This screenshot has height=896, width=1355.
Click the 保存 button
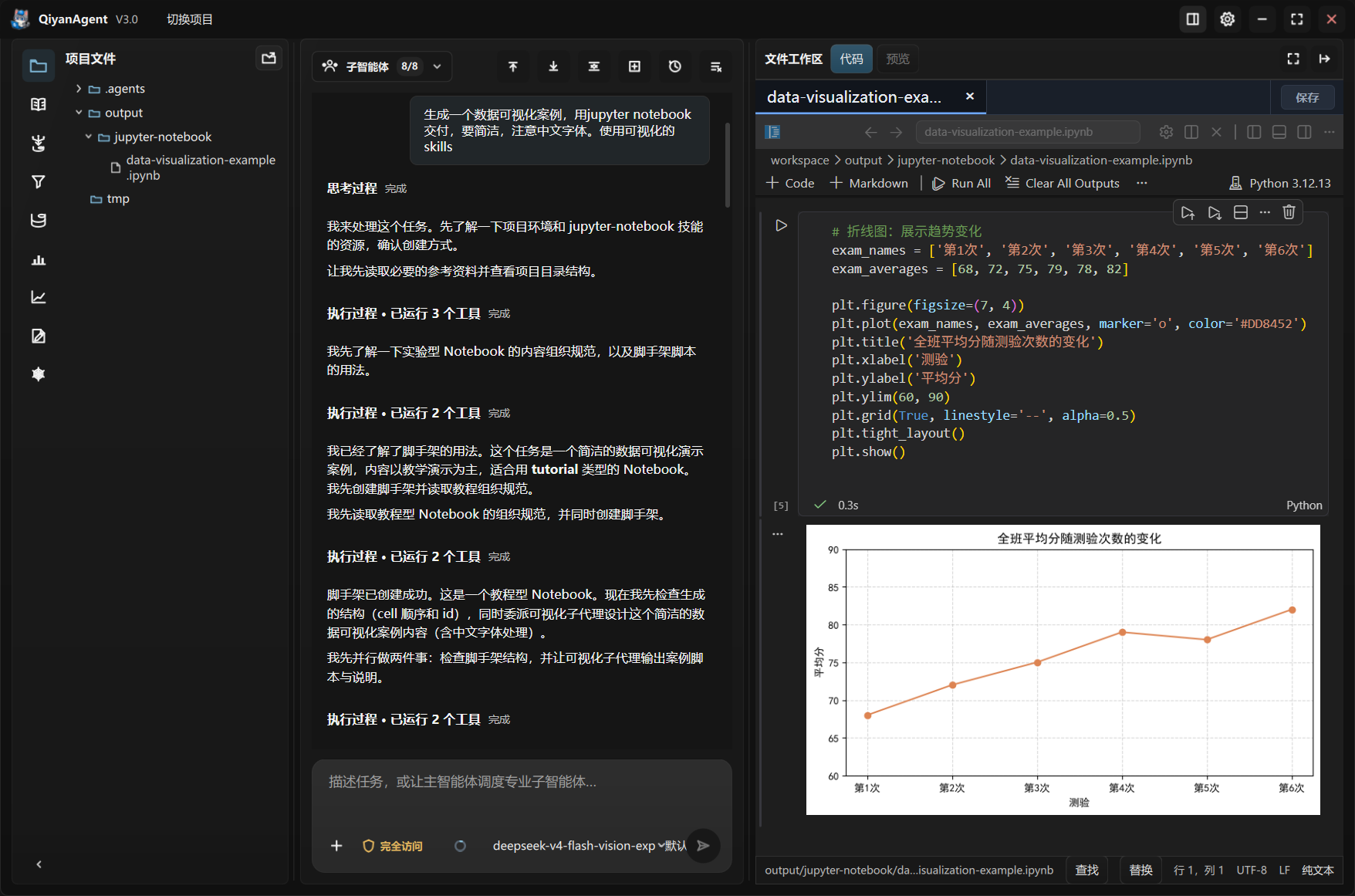pos(1307,97)
